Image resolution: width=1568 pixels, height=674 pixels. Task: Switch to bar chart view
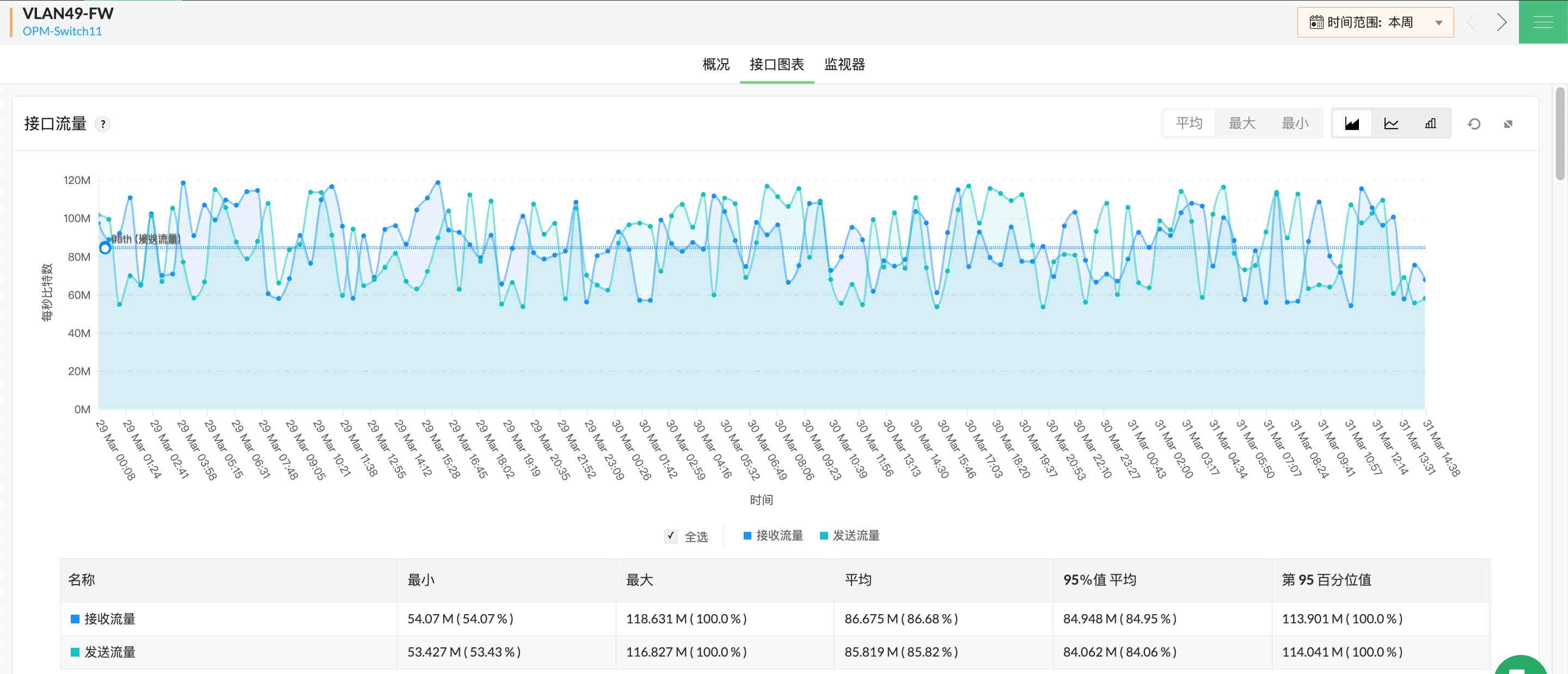pos(1430,124)
